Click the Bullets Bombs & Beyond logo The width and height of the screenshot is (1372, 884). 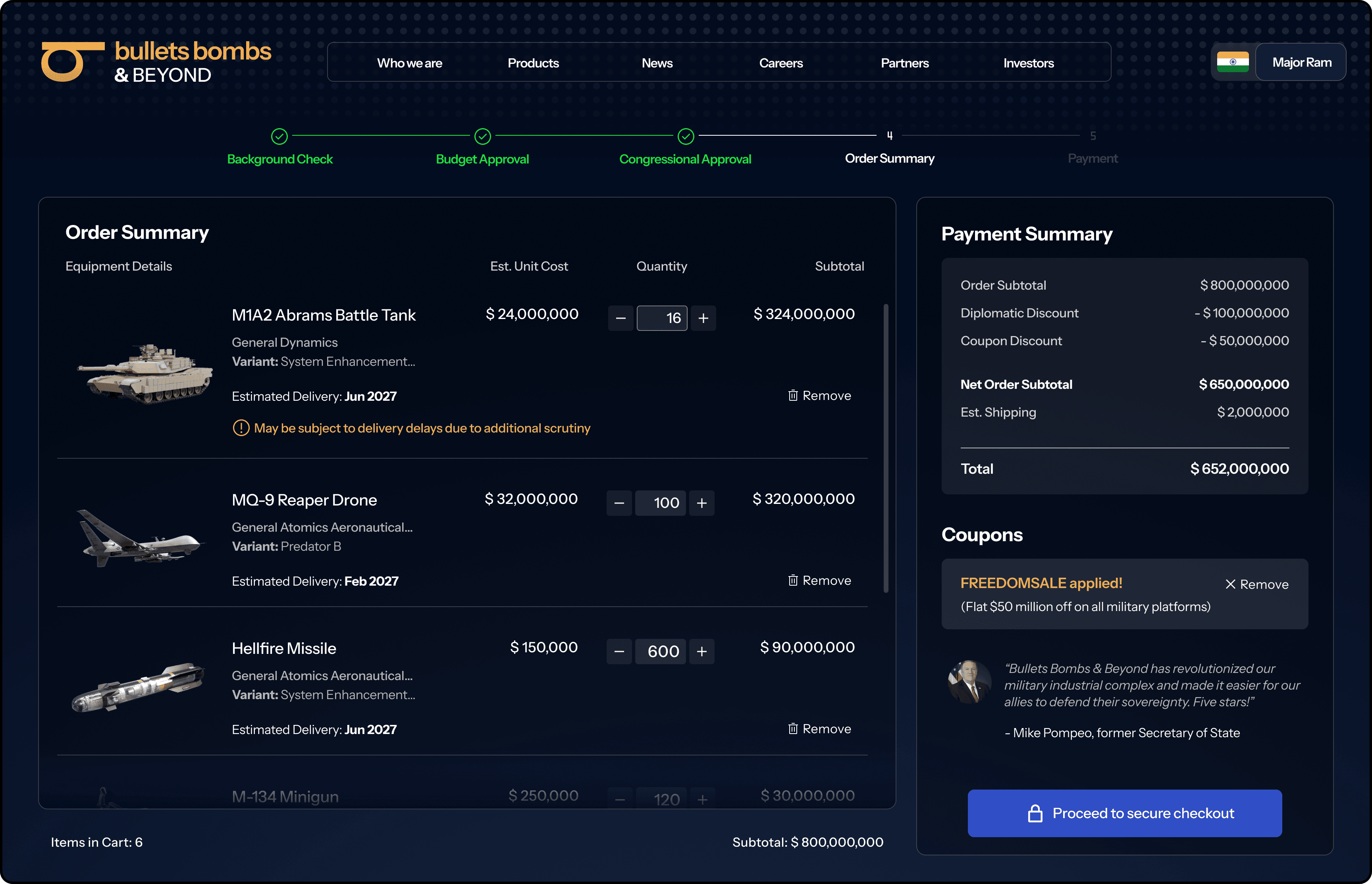(156, 61)
